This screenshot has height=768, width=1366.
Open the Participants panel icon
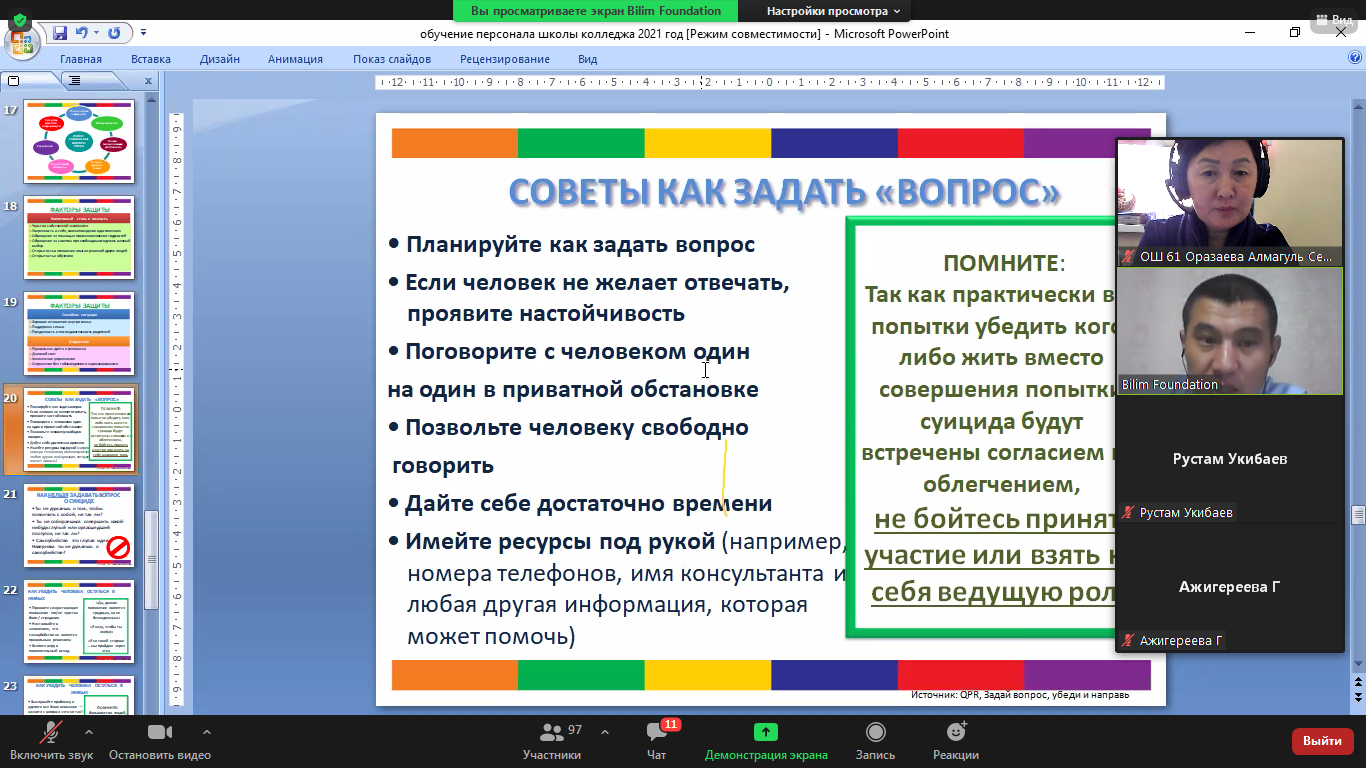tap(551, 733)
